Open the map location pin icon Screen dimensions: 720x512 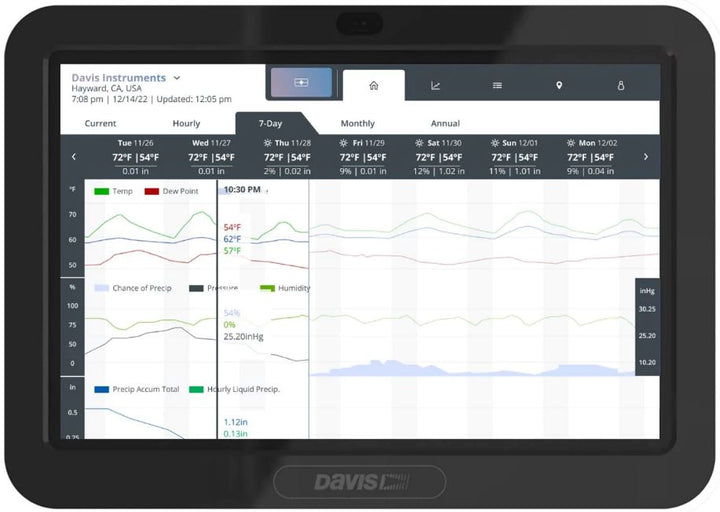559,86
